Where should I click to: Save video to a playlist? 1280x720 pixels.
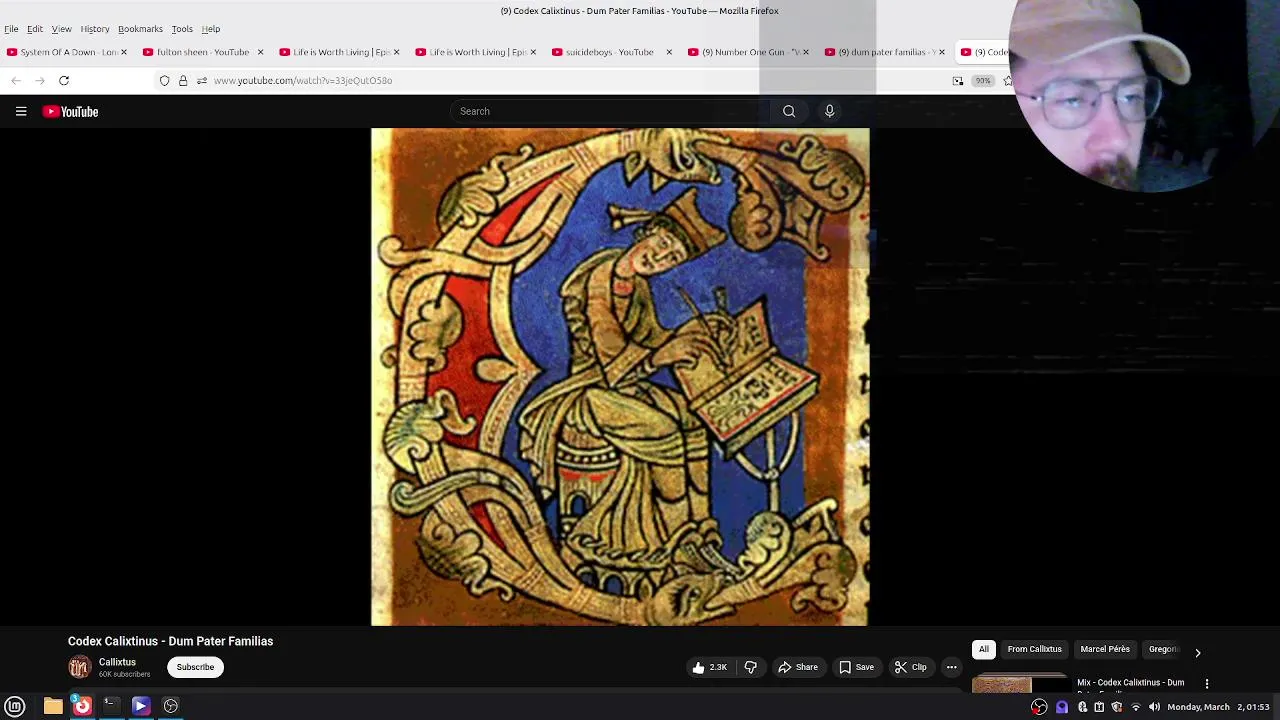pos(856,667)
